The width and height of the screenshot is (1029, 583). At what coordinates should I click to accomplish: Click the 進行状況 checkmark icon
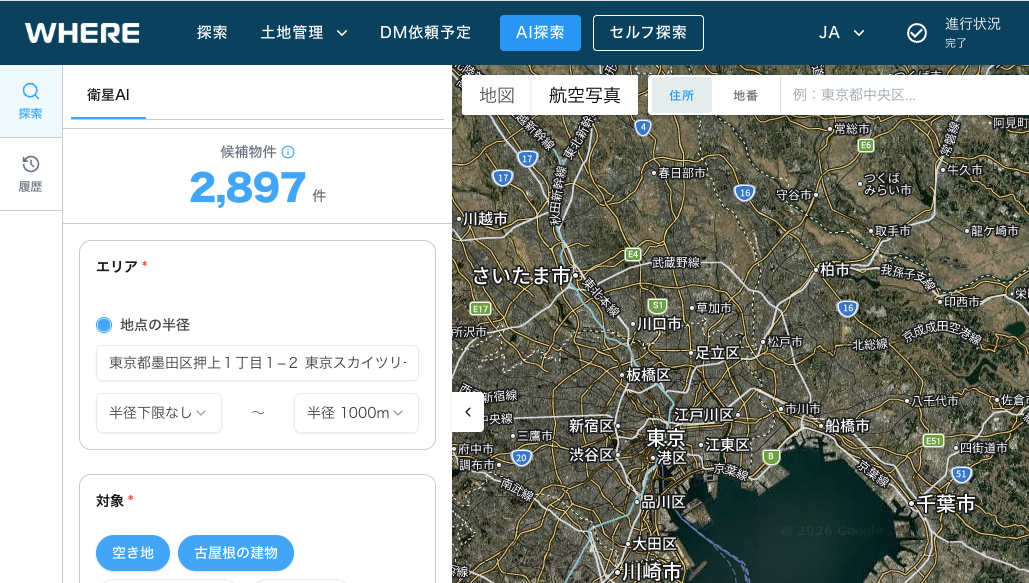click(917, 33)
